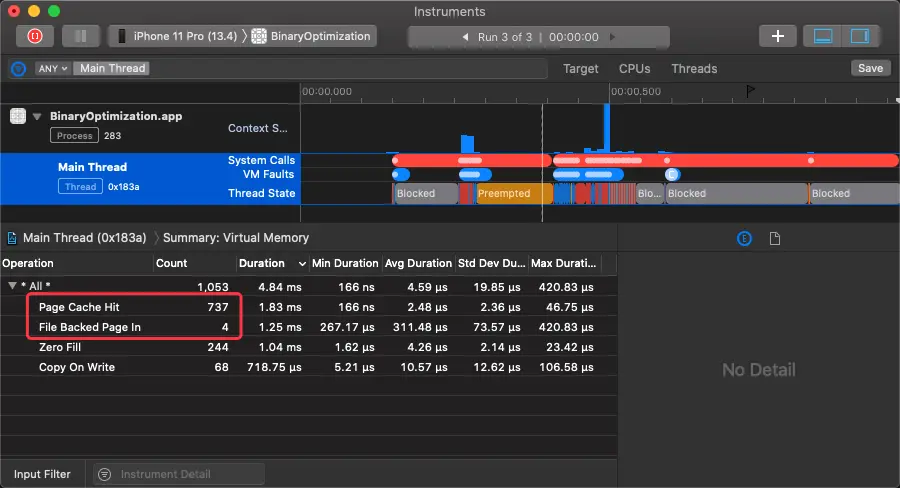This screenshot has width=900, height=488.
Task: Click the Thread State lane label
Action: click(261, 193)
